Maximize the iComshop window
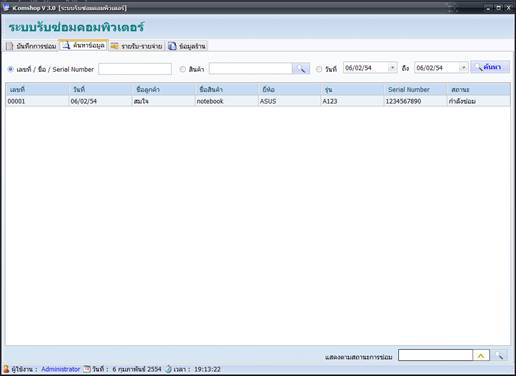This screenshot has width=516, height=376. pyautogui.click(x=499, y=8)
